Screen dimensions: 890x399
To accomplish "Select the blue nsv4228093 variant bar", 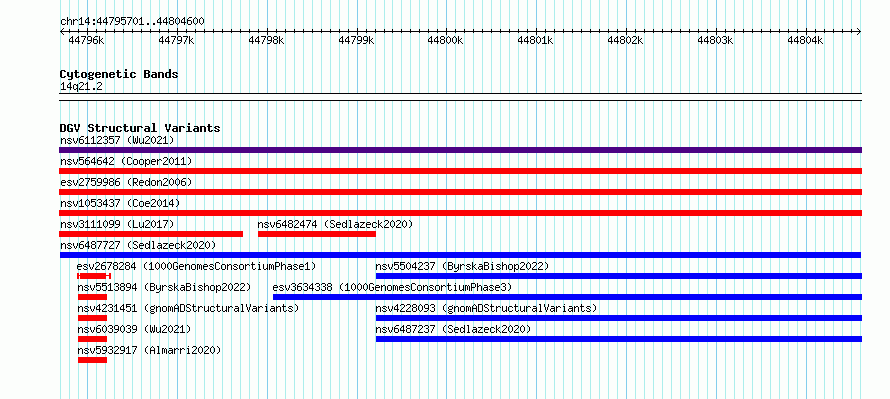I will coord(619,318).
